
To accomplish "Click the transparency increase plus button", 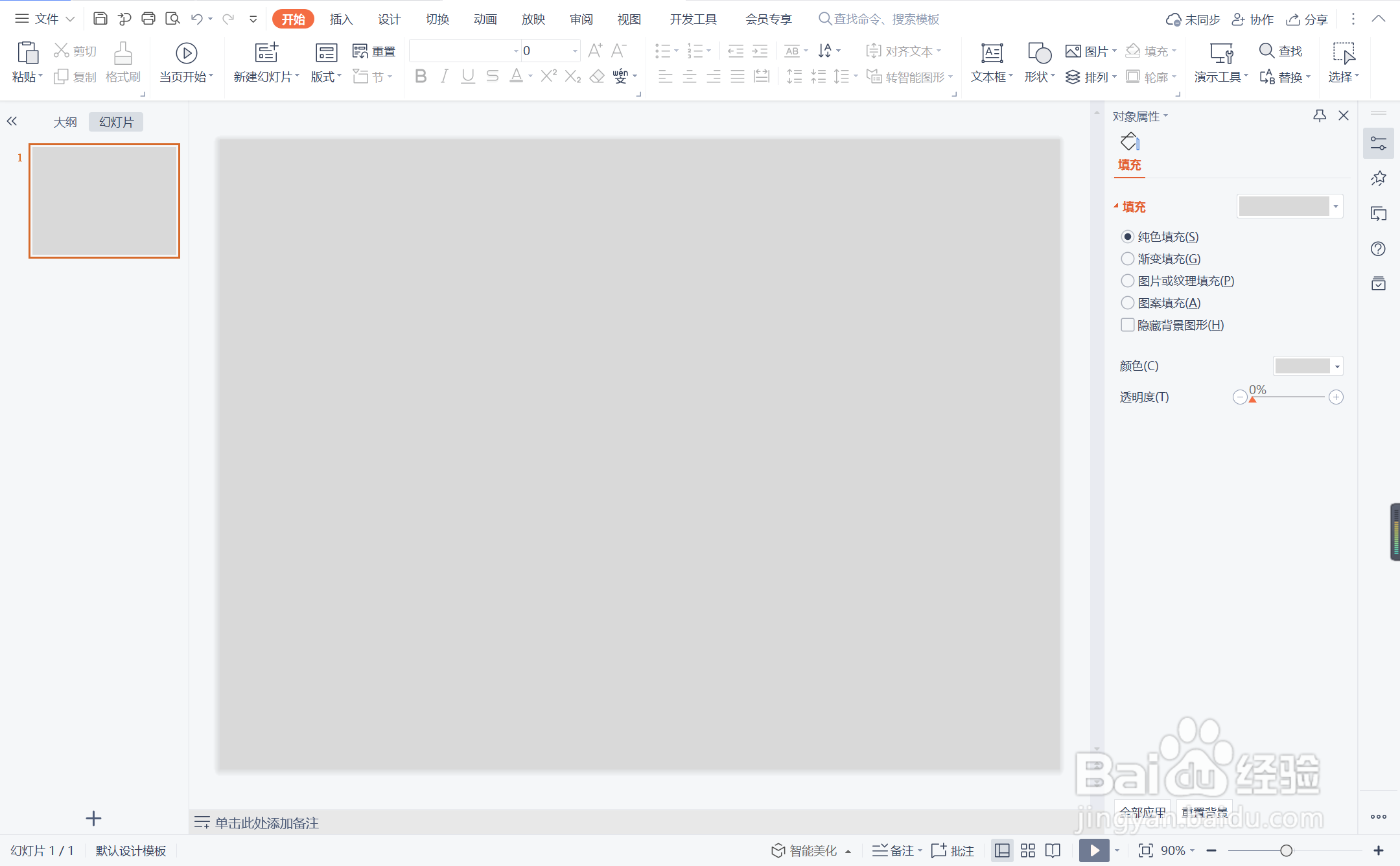I will click(x=1336, y=397).
